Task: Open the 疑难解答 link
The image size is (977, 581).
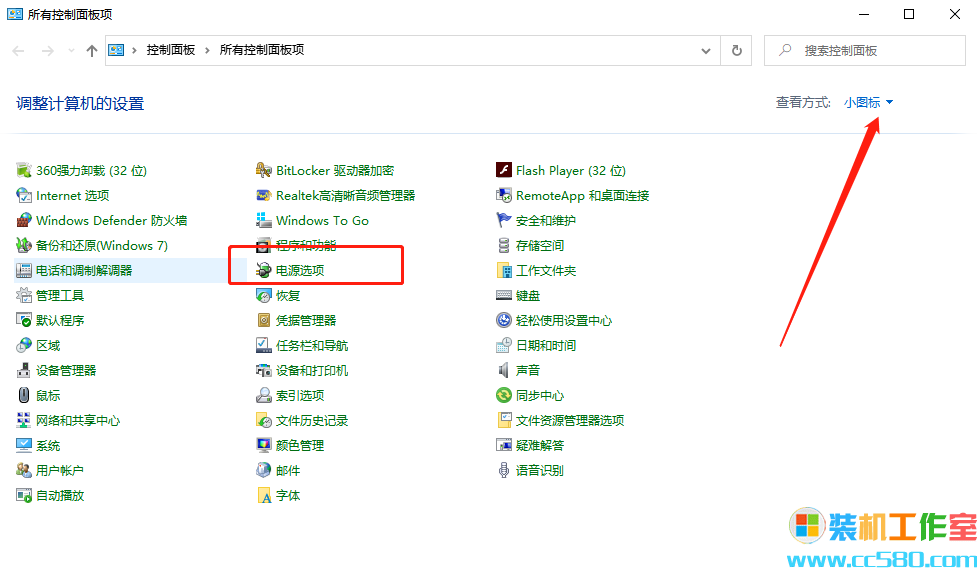Action: 540,445
